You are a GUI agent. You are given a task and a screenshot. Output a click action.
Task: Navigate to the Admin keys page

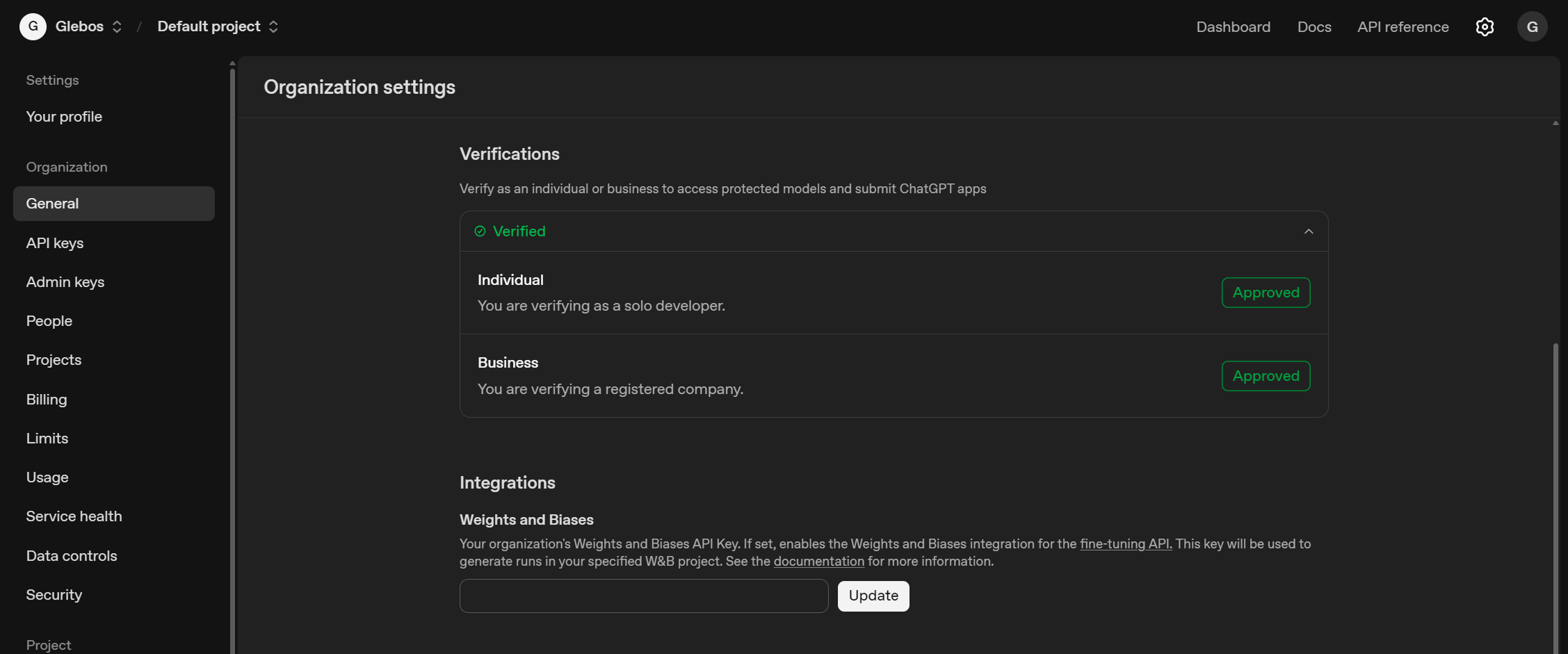65,281
